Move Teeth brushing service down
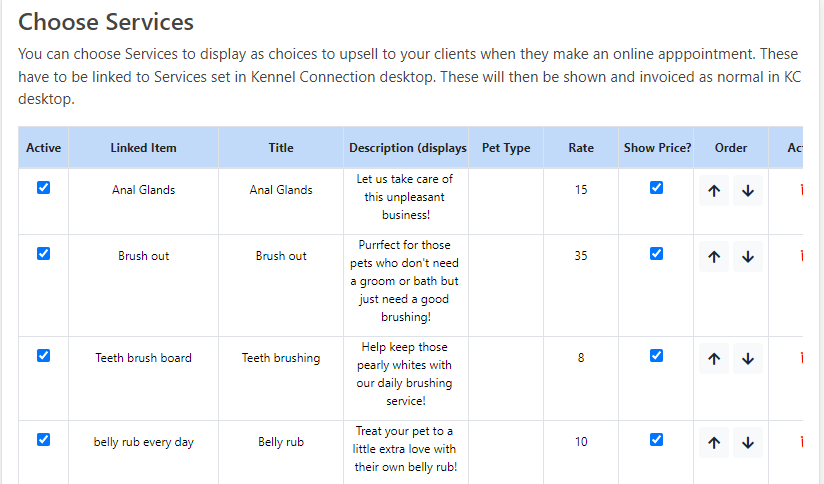824x484 pixels. (x=748, y=359)
